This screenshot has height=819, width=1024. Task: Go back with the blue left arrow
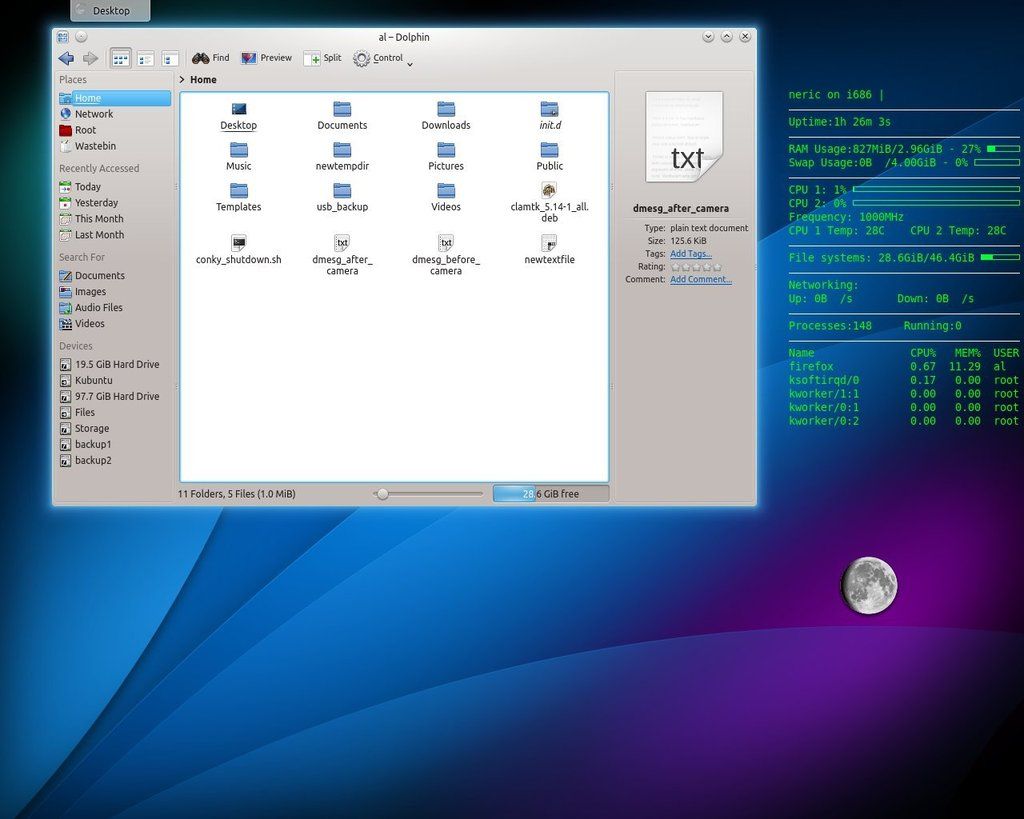pos(66,58)
